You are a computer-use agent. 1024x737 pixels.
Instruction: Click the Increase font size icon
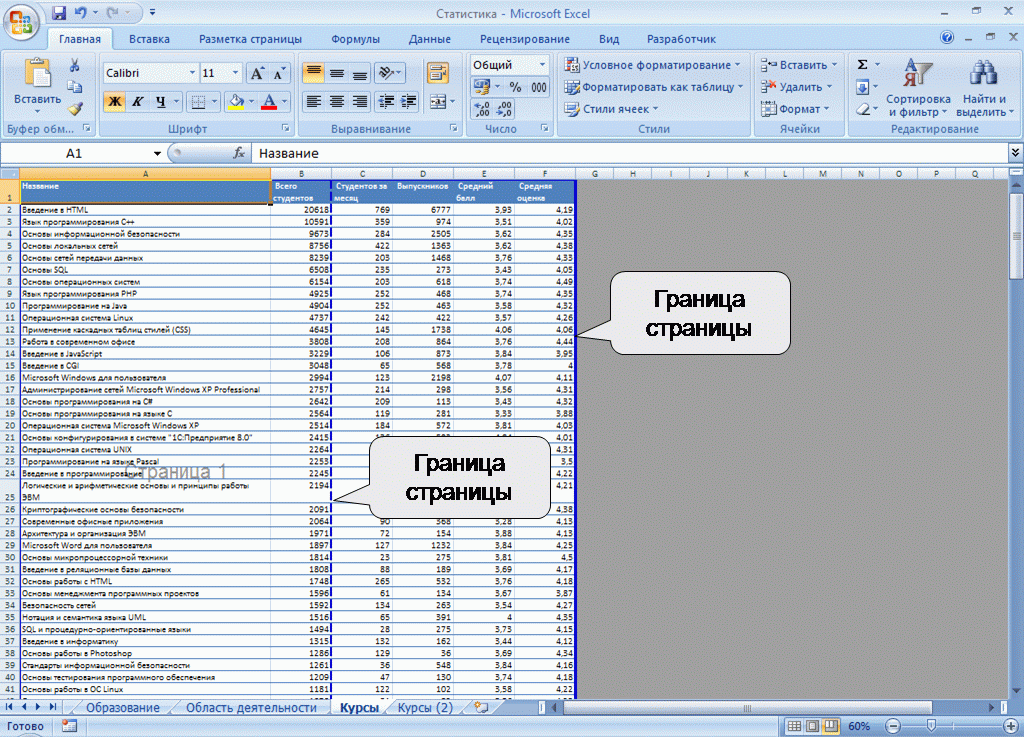pos(257,74)
